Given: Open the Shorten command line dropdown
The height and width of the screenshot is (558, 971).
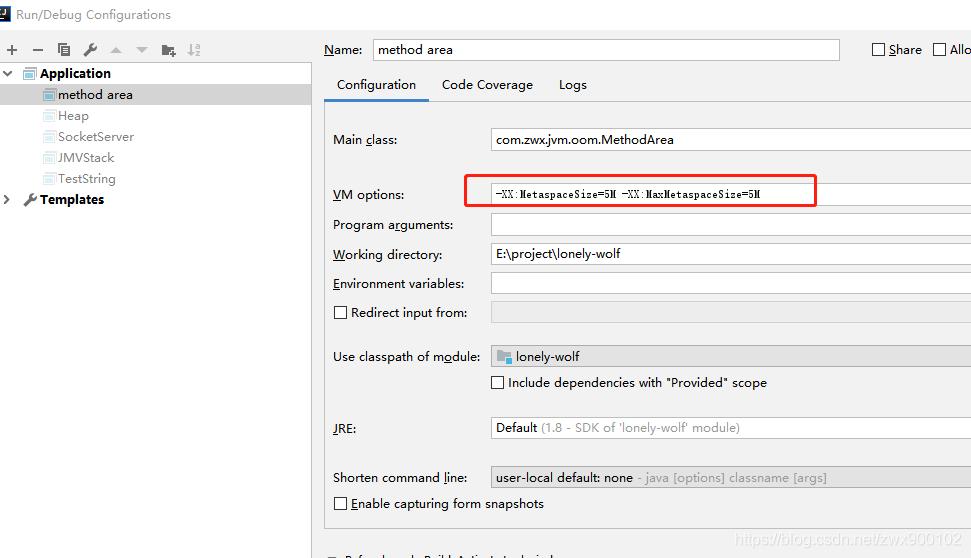Looking at the screenshot, I should click(x=730, y=478).
